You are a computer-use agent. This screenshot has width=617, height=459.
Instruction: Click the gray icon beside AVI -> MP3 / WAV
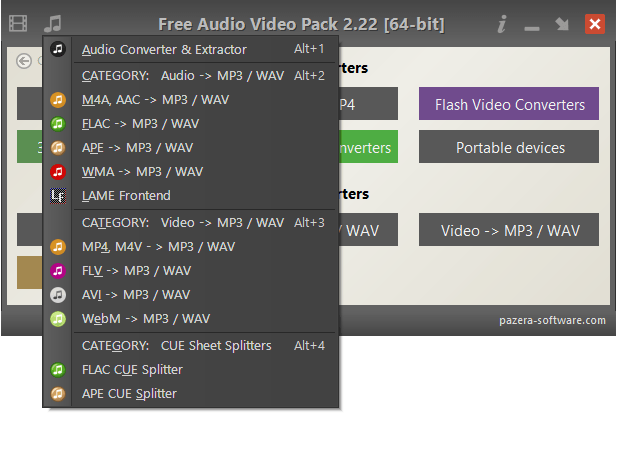pos(58,295)
